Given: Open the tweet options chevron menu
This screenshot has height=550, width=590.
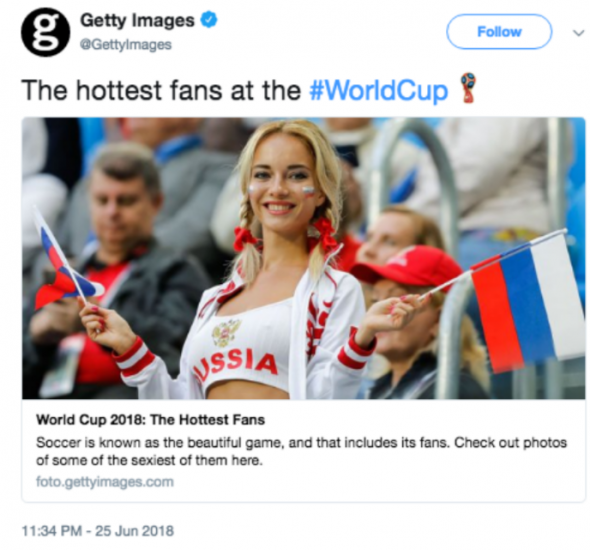Looking at the screenshot, I should 578,33.
